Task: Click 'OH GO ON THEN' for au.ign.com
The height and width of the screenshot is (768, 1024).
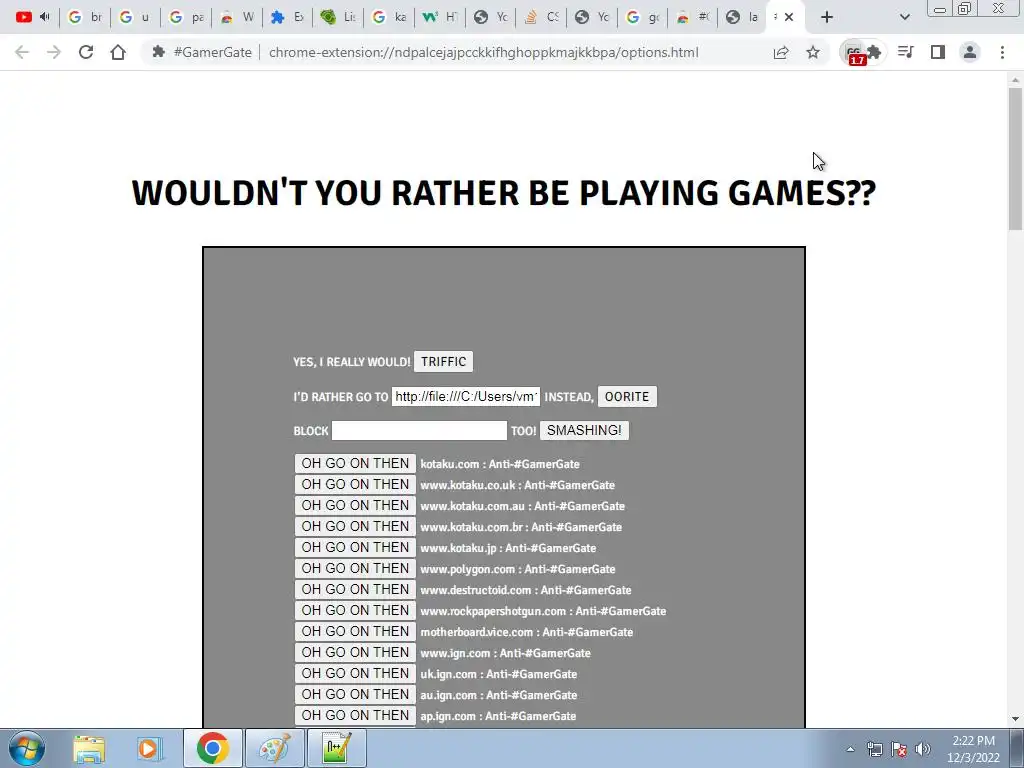Action: [x=355, y=694]
